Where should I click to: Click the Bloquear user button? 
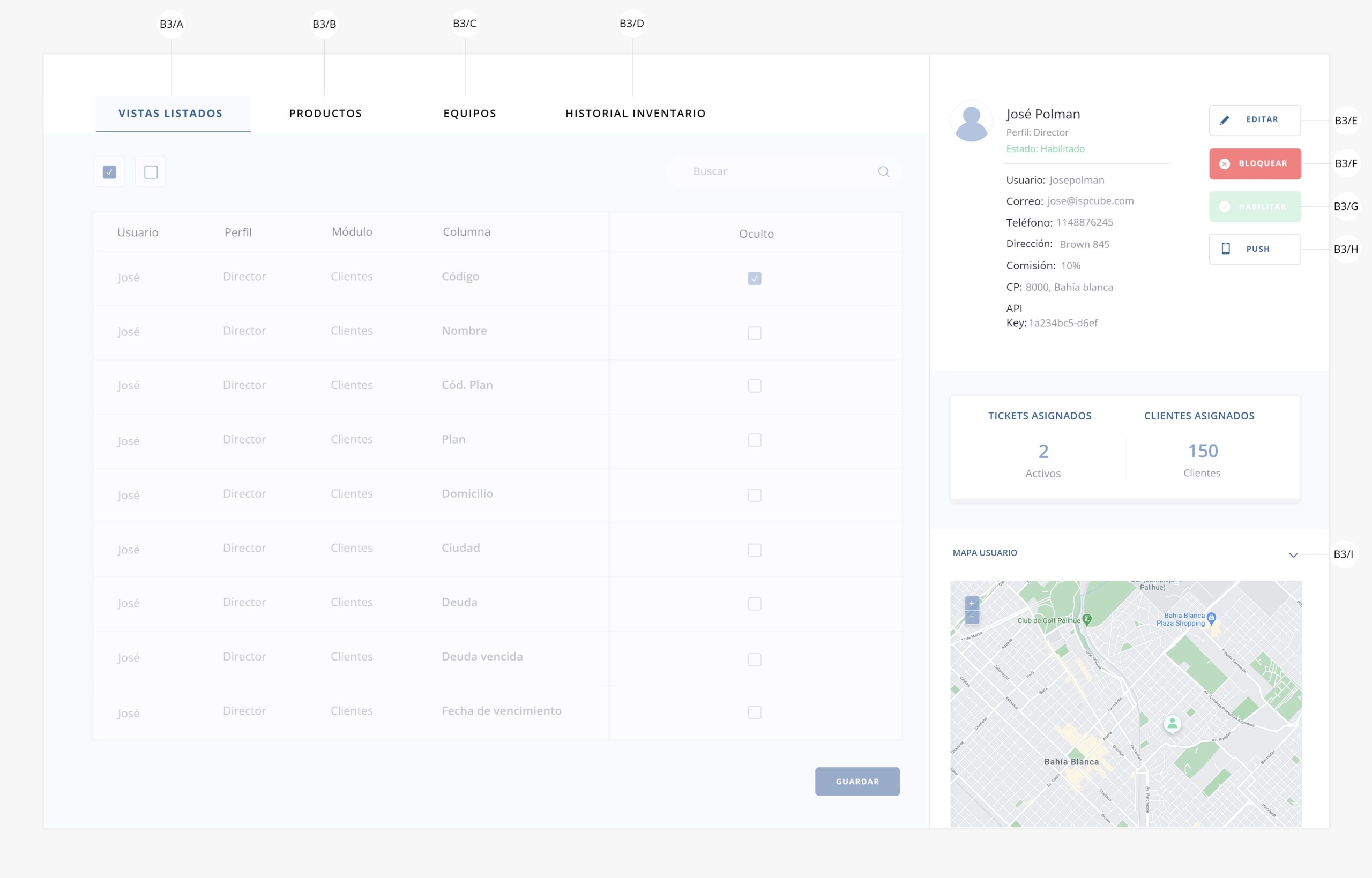(x=1255, y=163)
